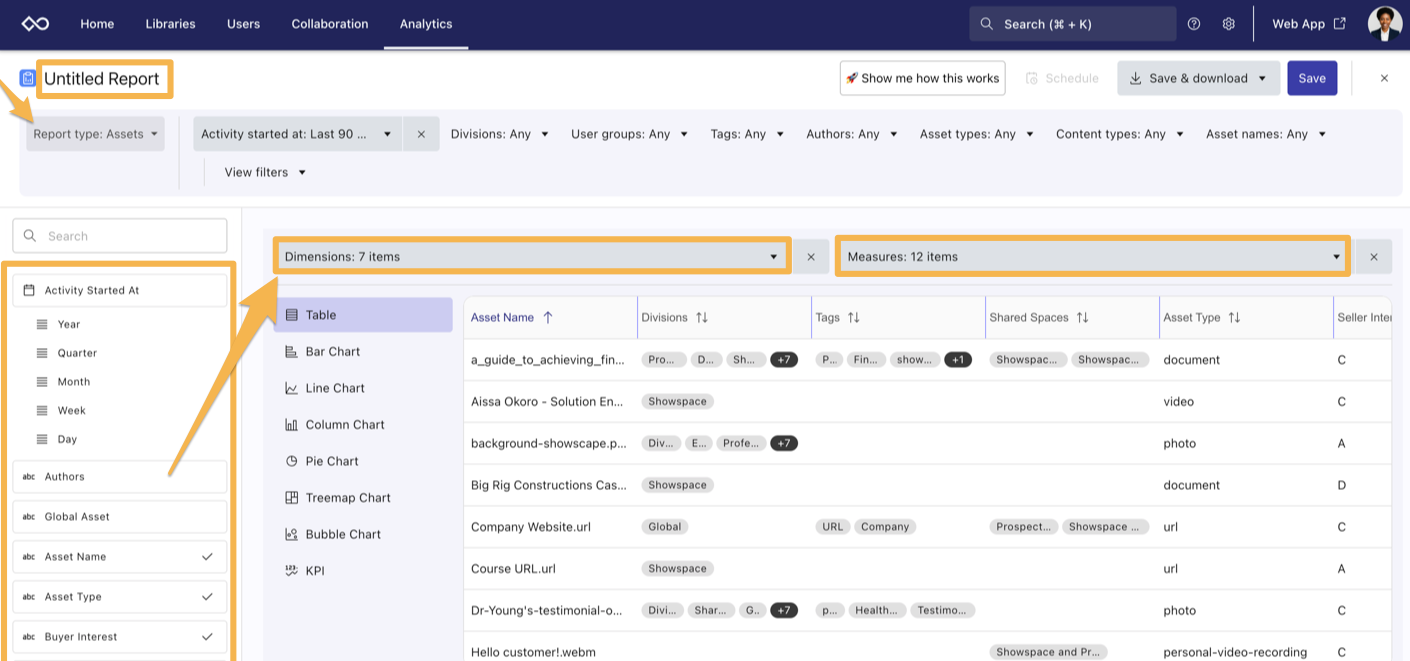Image resolution: width=1410 pixels, height=661 pixels.
Task: Click the infinity logo icon
Action: 35,24
